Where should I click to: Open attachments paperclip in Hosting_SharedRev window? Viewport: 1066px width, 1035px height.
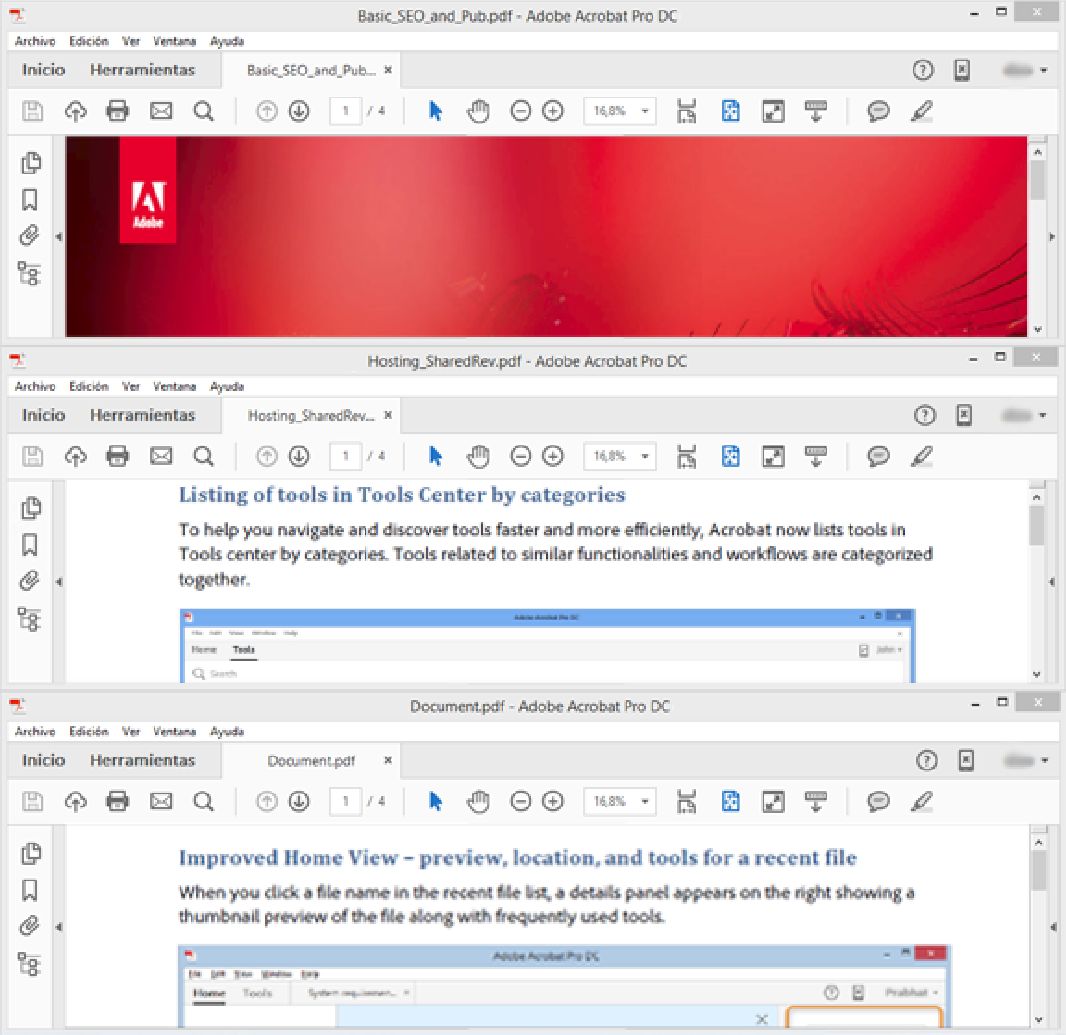pos(29,581)
